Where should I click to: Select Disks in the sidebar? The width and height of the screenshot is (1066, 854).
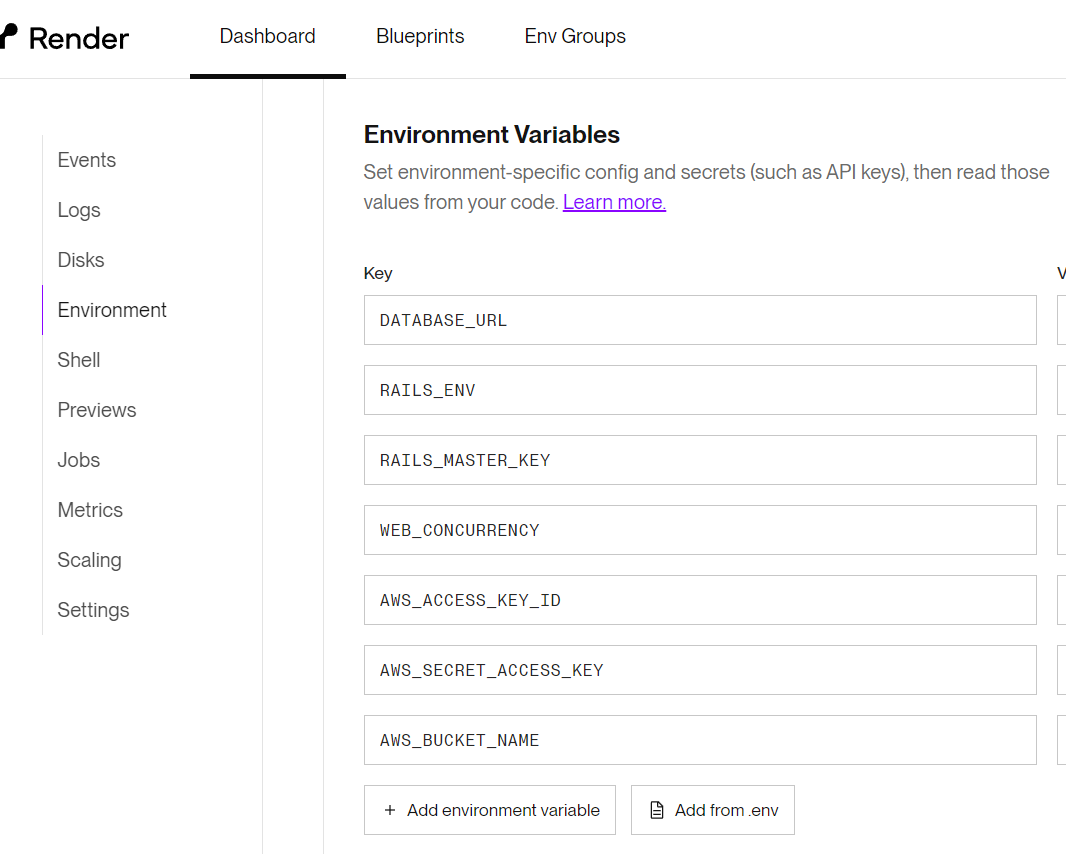click(x=81, y=260)
